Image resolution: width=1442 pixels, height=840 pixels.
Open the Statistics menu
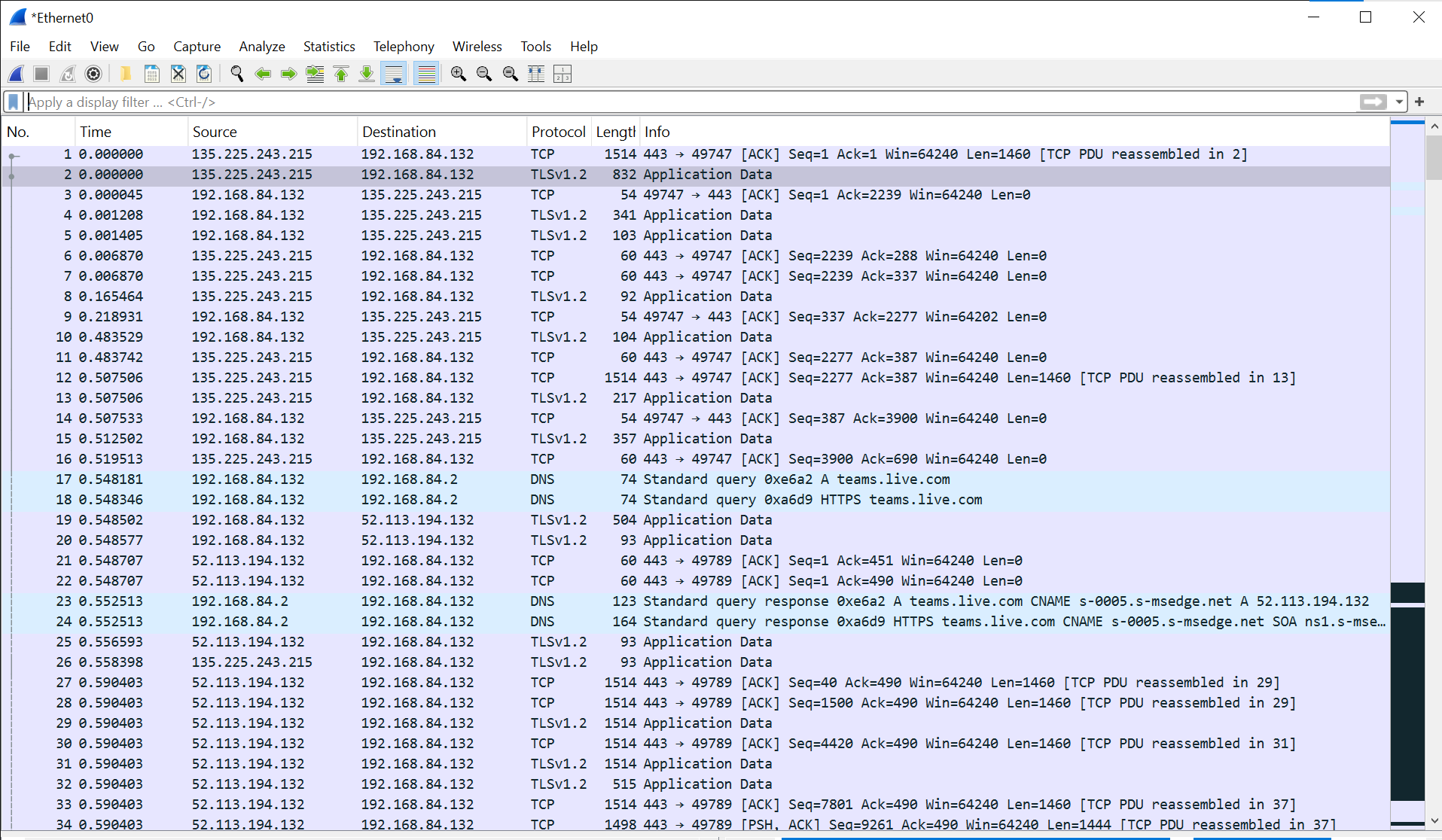coord(328,47)
